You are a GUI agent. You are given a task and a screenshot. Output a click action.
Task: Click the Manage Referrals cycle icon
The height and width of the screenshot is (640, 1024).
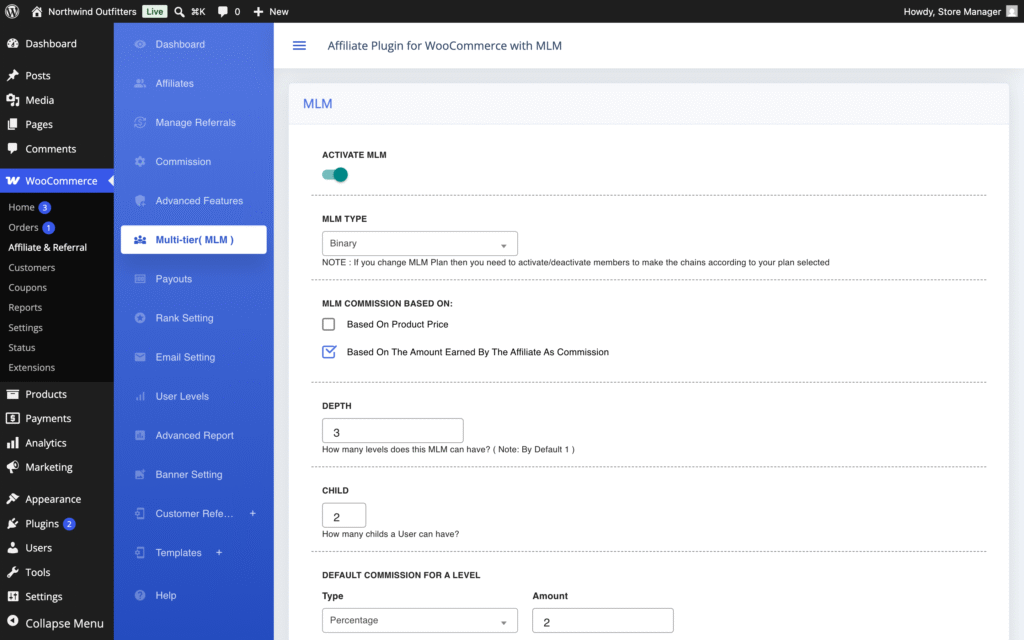(x=140, y=123)
